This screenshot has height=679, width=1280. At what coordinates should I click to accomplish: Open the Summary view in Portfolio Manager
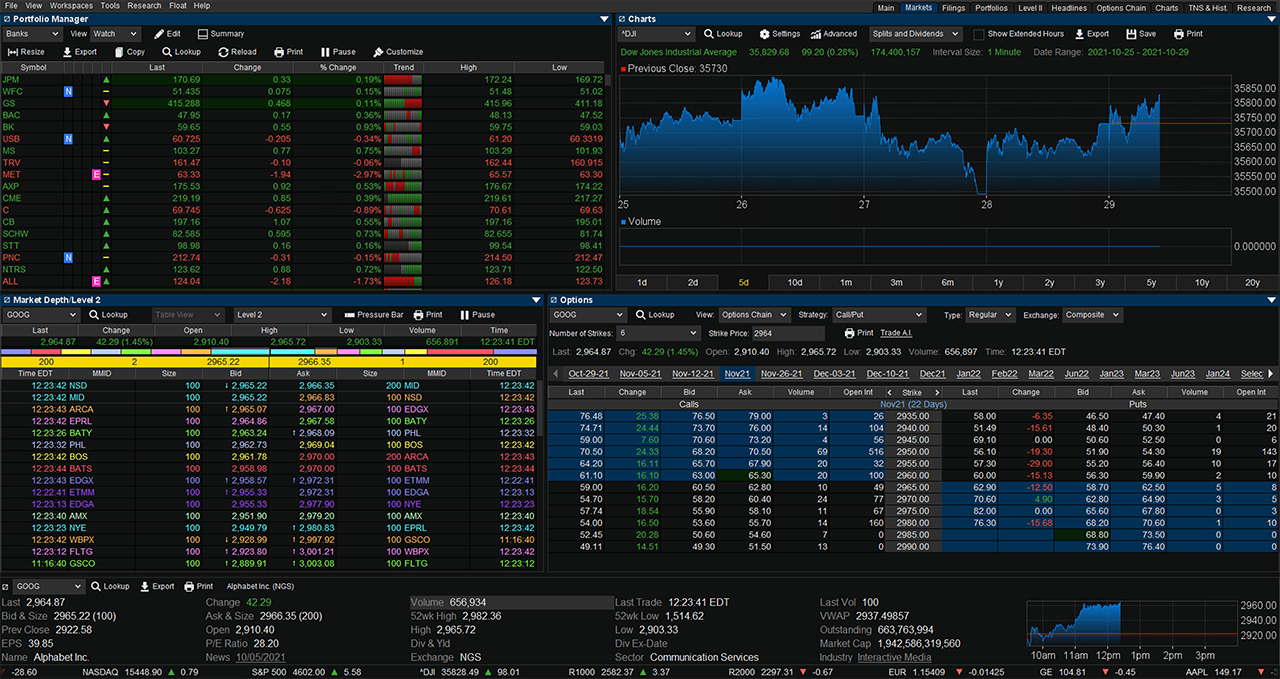219,34
